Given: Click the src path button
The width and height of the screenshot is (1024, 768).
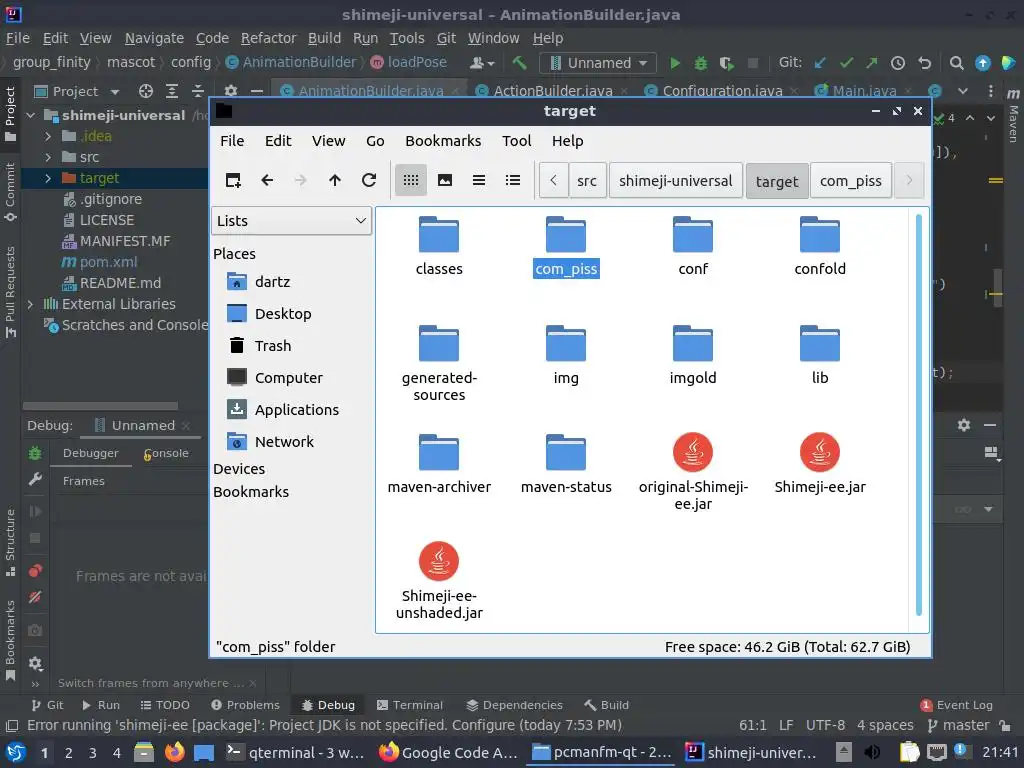Looking at the screenshot, I should 586,181.
